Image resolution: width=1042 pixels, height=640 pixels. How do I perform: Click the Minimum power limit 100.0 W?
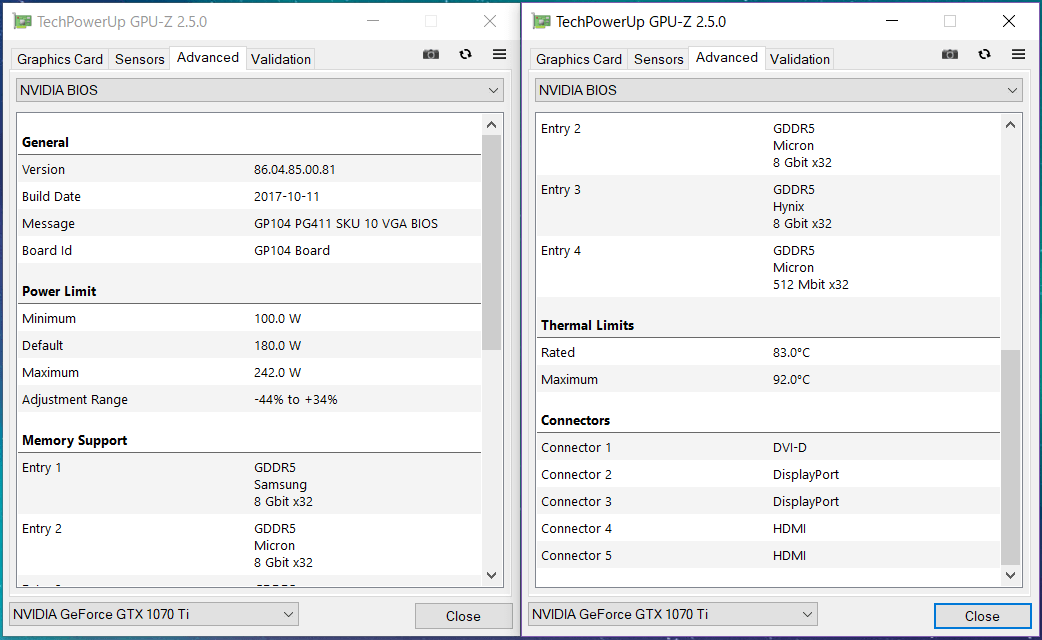pos(277,318)
